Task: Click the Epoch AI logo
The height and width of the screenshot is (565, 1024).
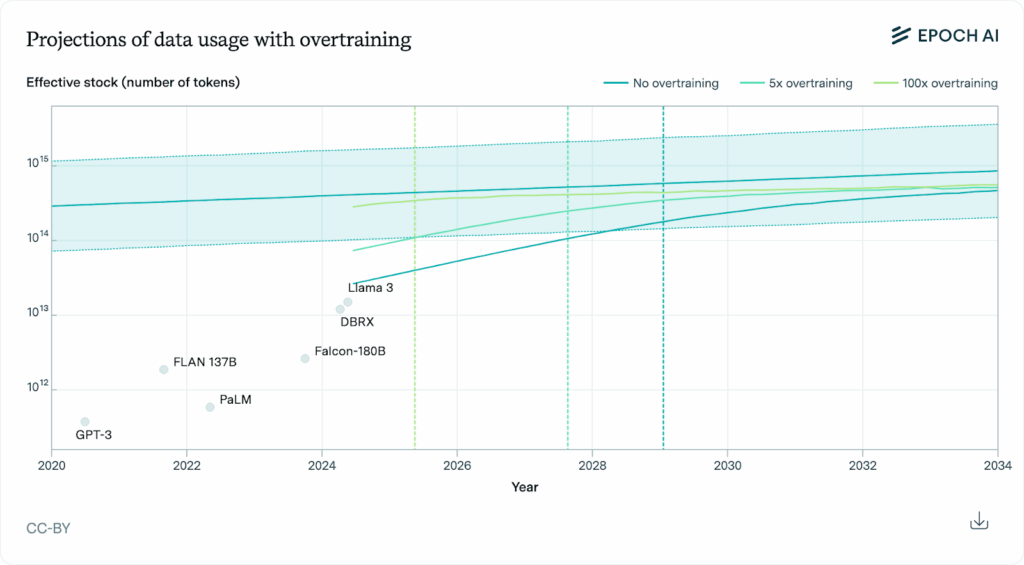Action: coord(944,36)
